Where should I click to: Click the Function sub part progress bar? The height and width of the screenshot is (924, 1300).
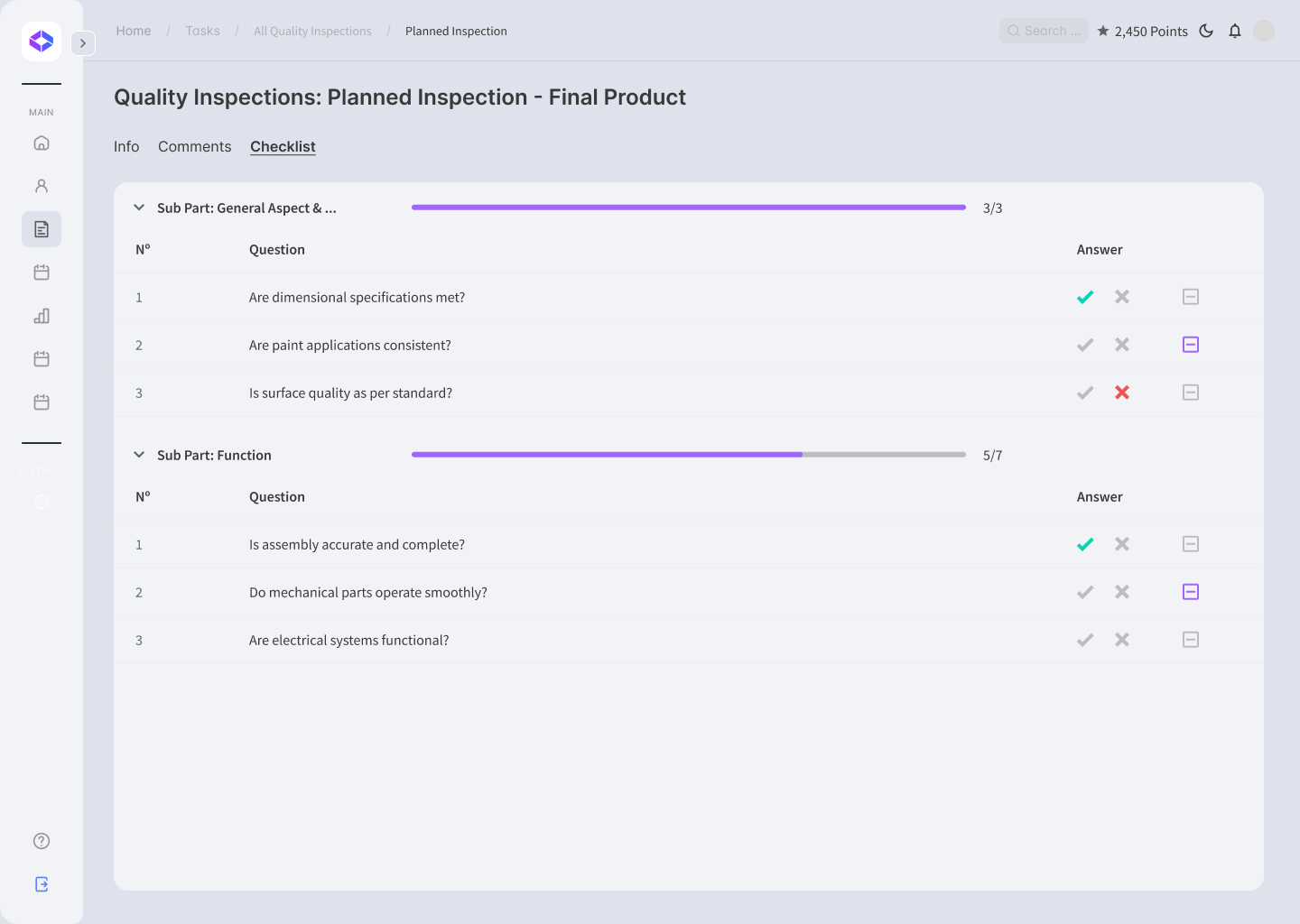688,455
